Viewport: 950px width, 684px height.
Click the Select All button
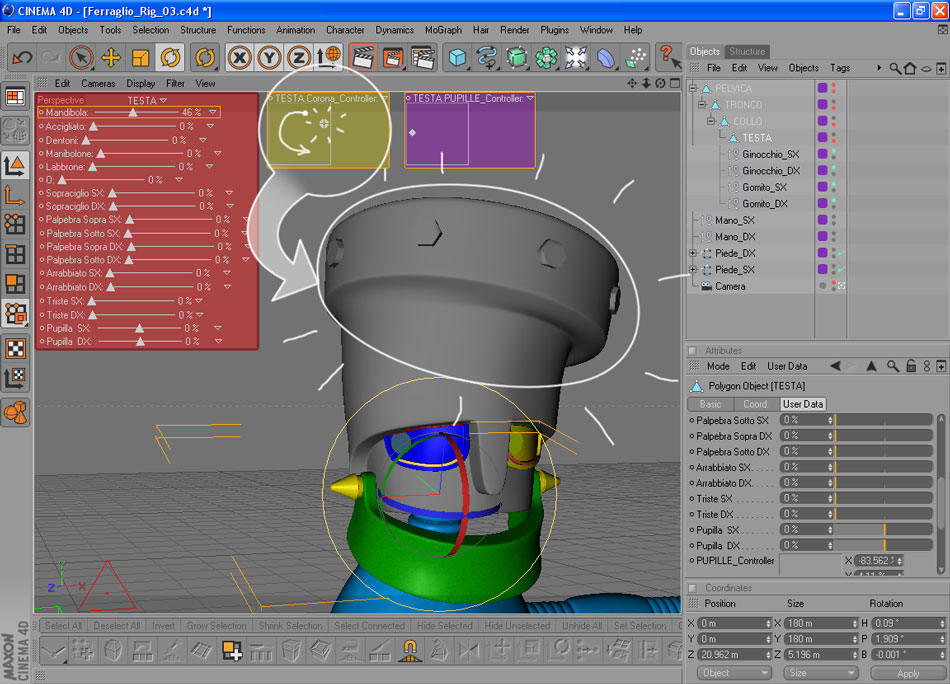[63, 626]
